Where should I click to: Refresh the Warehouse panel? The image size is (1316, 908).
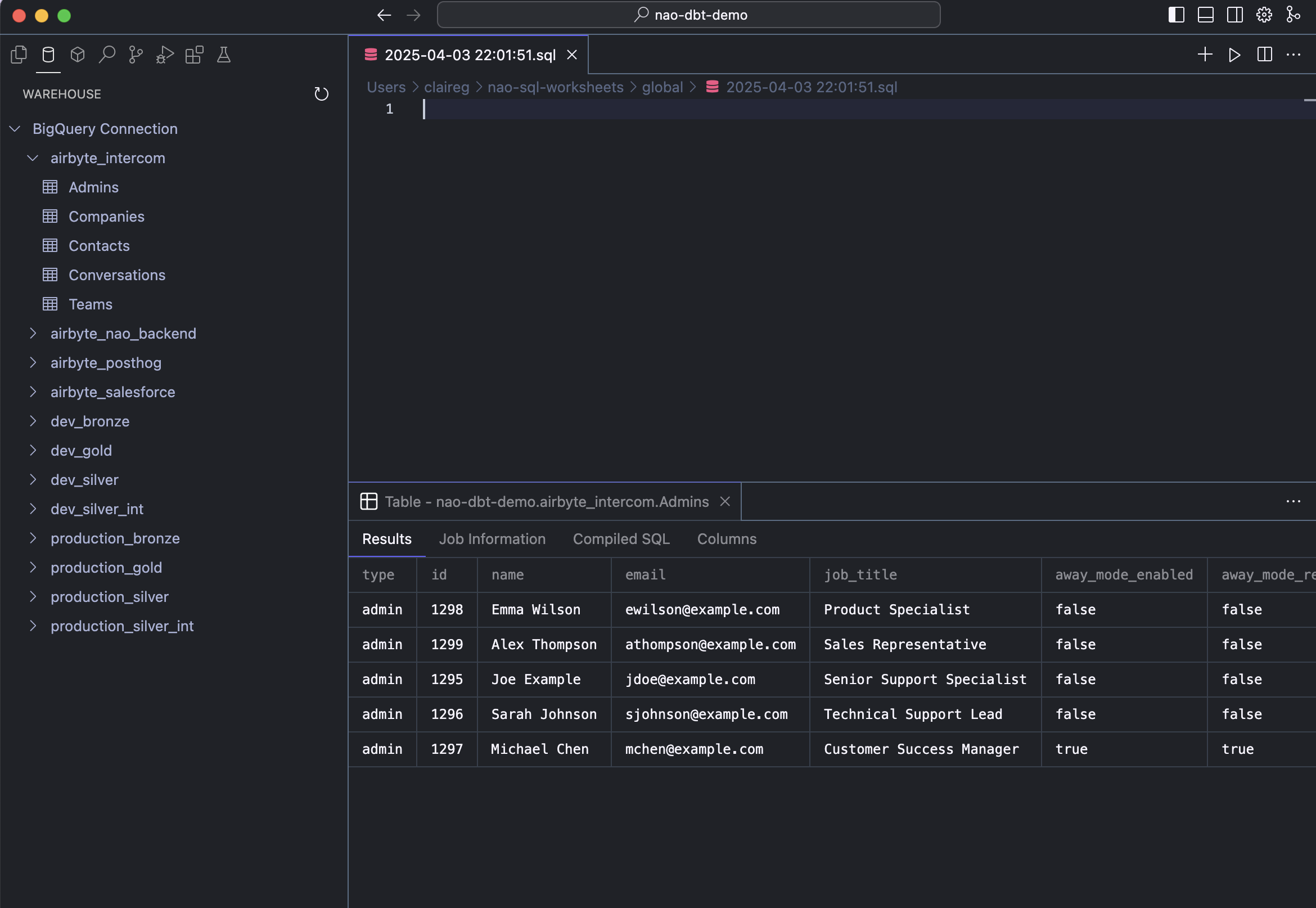tap(321, 94)
